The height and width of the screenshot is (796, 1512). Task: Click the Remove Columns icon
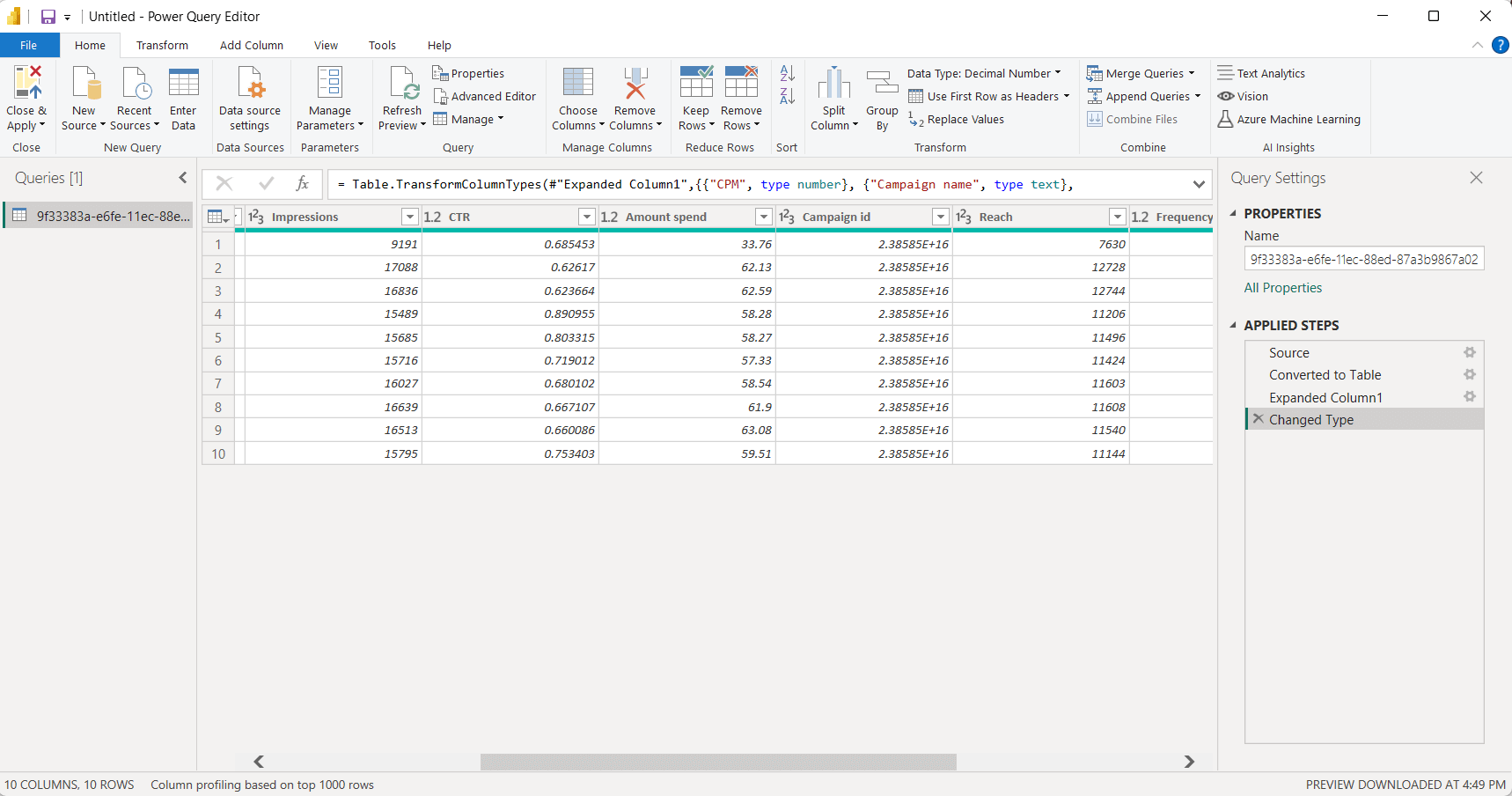coord(635,82)
